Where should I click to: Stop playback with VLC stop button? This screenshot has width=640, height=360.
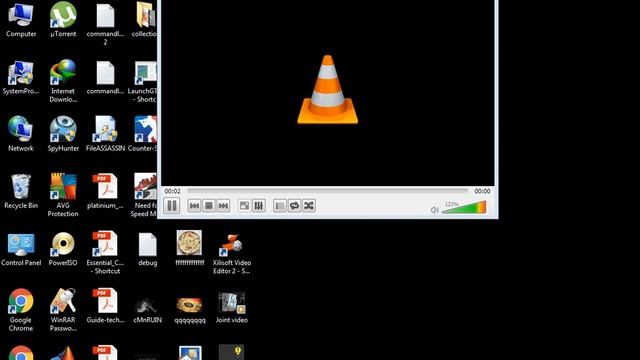(x=209, y=206)
